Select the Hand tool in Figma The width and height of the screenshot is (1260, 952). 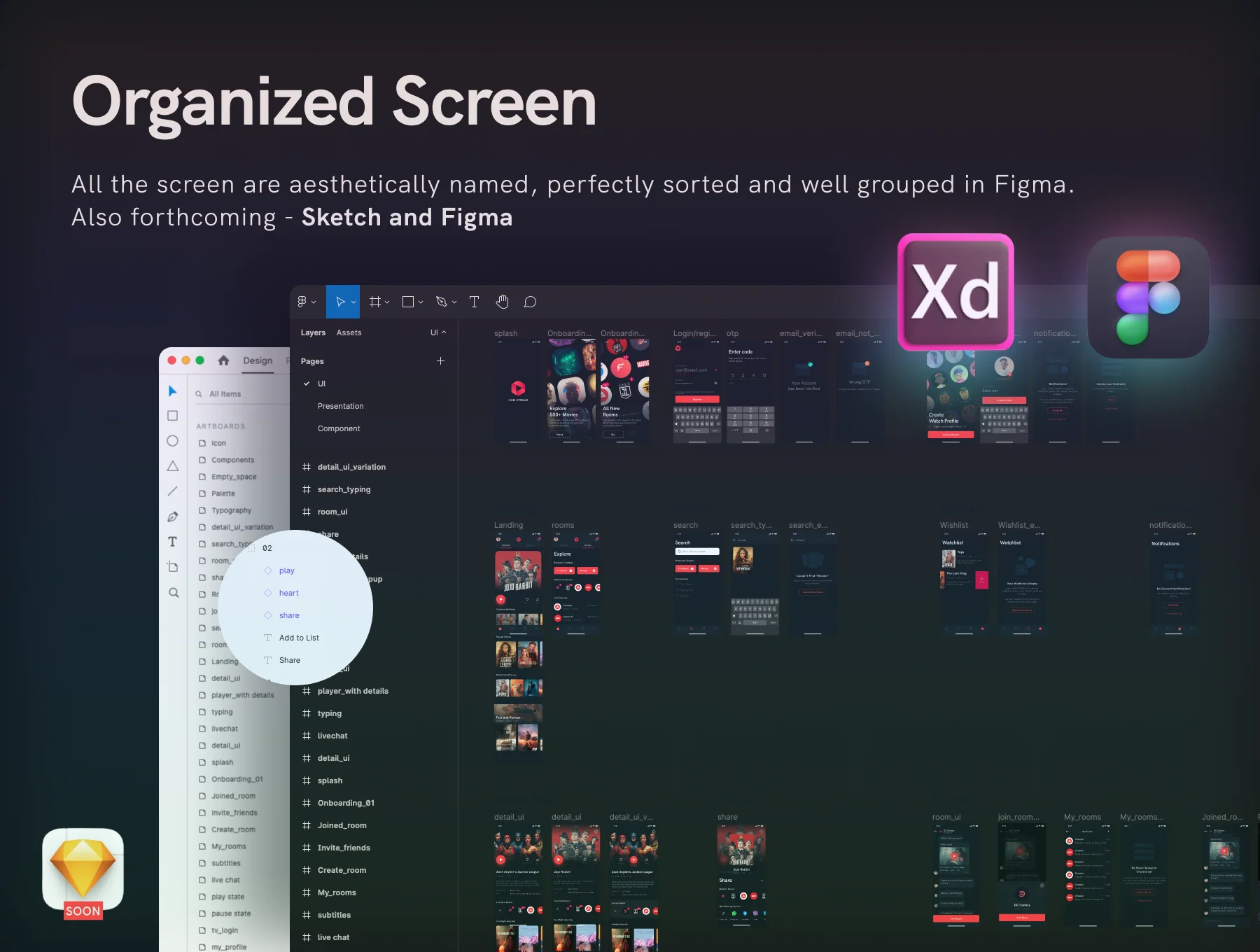(x=502, y=302)
